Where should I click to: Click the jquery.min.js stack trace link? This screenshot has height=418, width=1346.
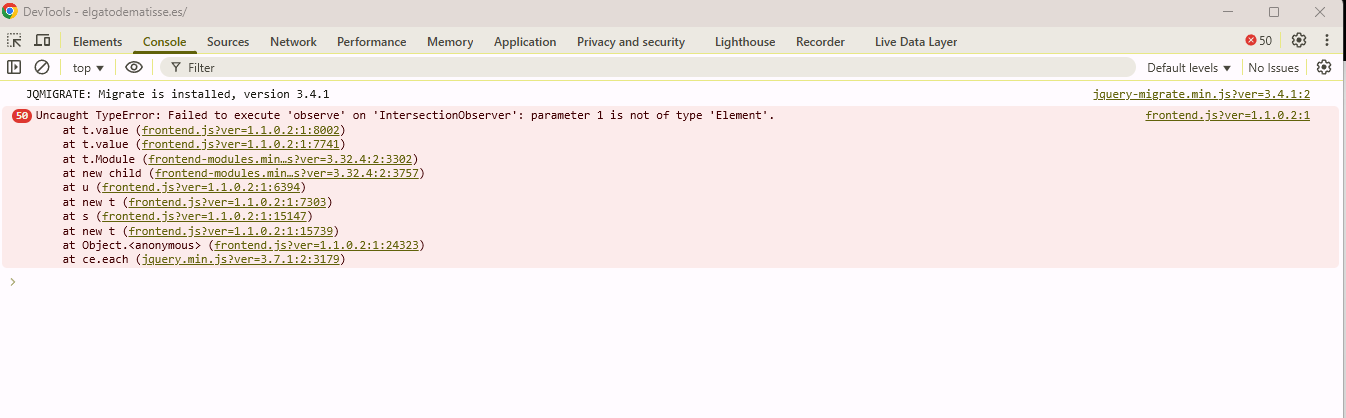click(243, 259)
